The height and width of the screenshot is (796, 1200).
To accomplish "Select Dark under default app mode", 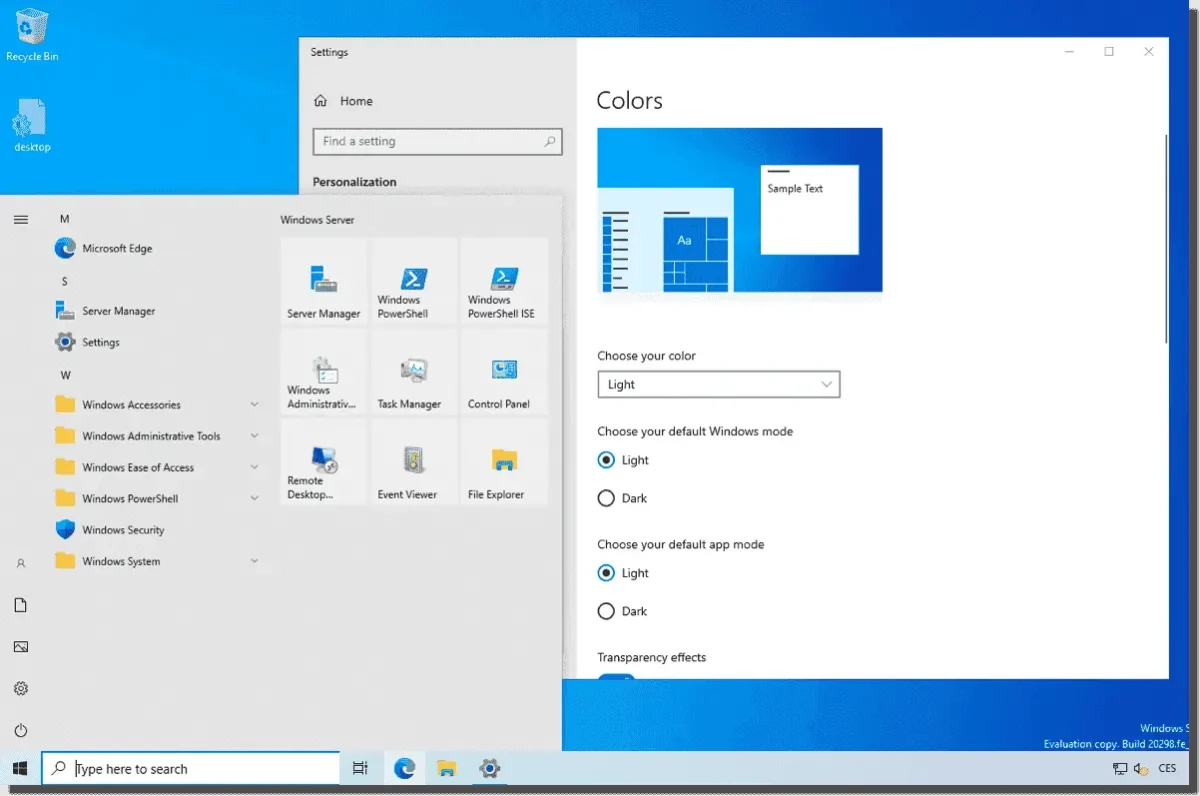I will point(606,611).
